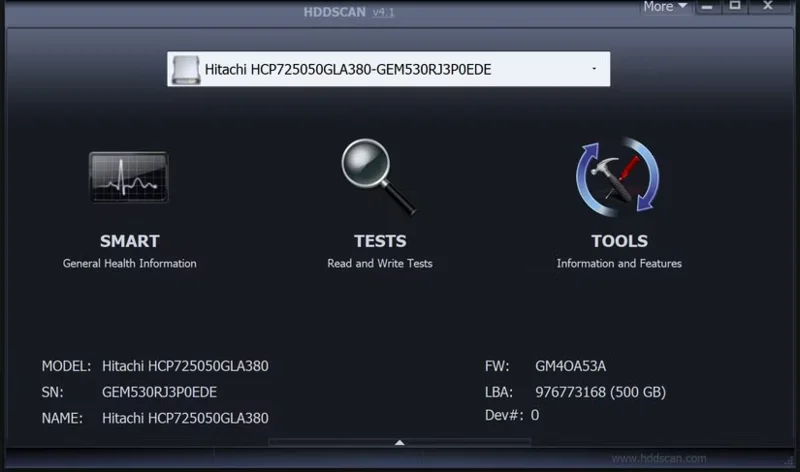Click the magnifying glass TESTS icon
This screenshot has width=800, height=472.
click(x=378, y=176)
